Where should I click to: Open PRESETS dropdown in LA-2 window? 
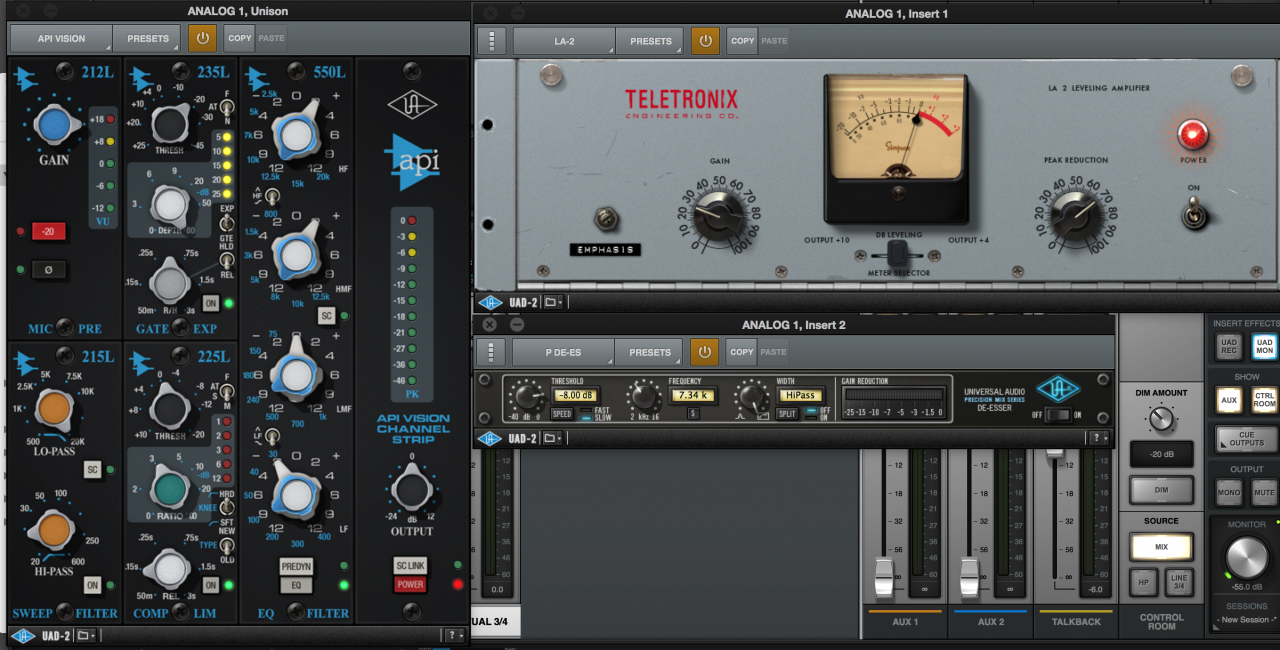pyautogui.click(x=651, y=41)
